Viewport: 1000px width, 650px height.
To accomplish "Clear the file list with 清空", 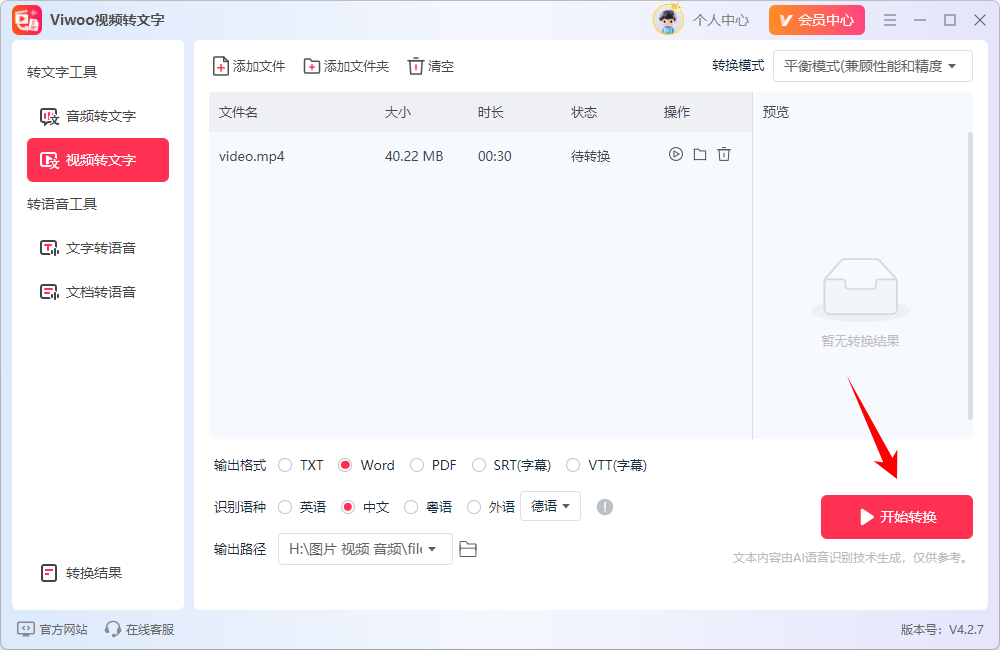I will [430, 66].
